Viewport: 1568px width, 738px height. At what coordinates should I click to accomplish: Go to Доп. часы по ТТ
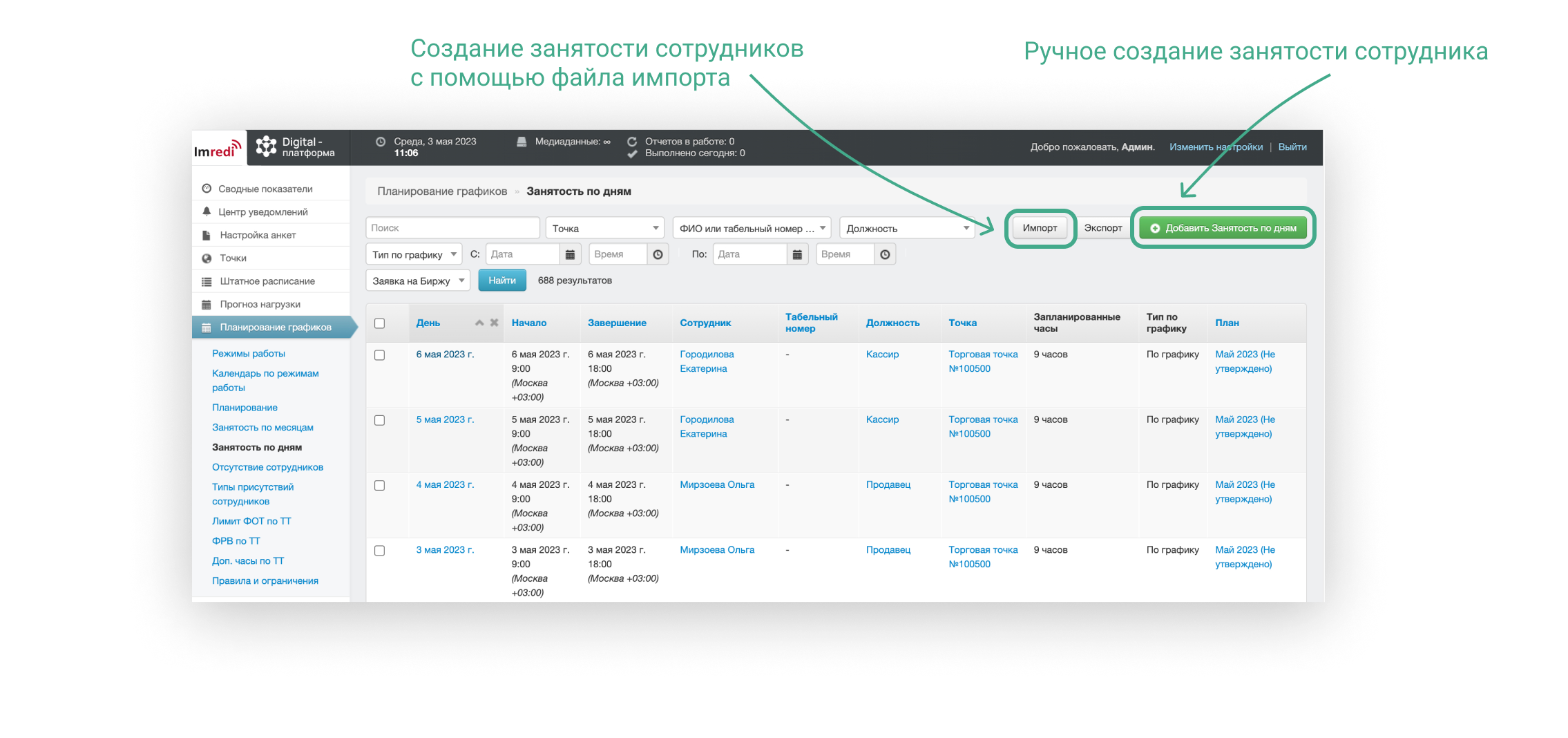(248, 561)
